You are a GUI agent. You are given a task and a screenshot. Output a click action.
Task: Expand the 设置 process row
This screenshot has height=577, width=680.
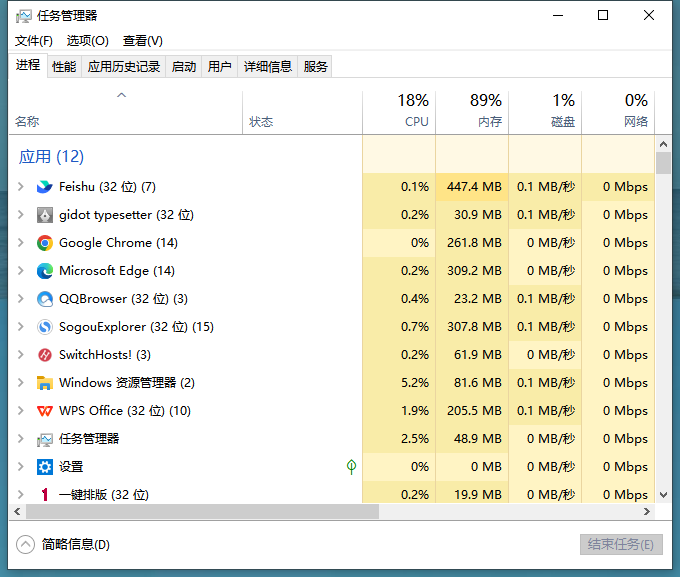tap(20, 467)
